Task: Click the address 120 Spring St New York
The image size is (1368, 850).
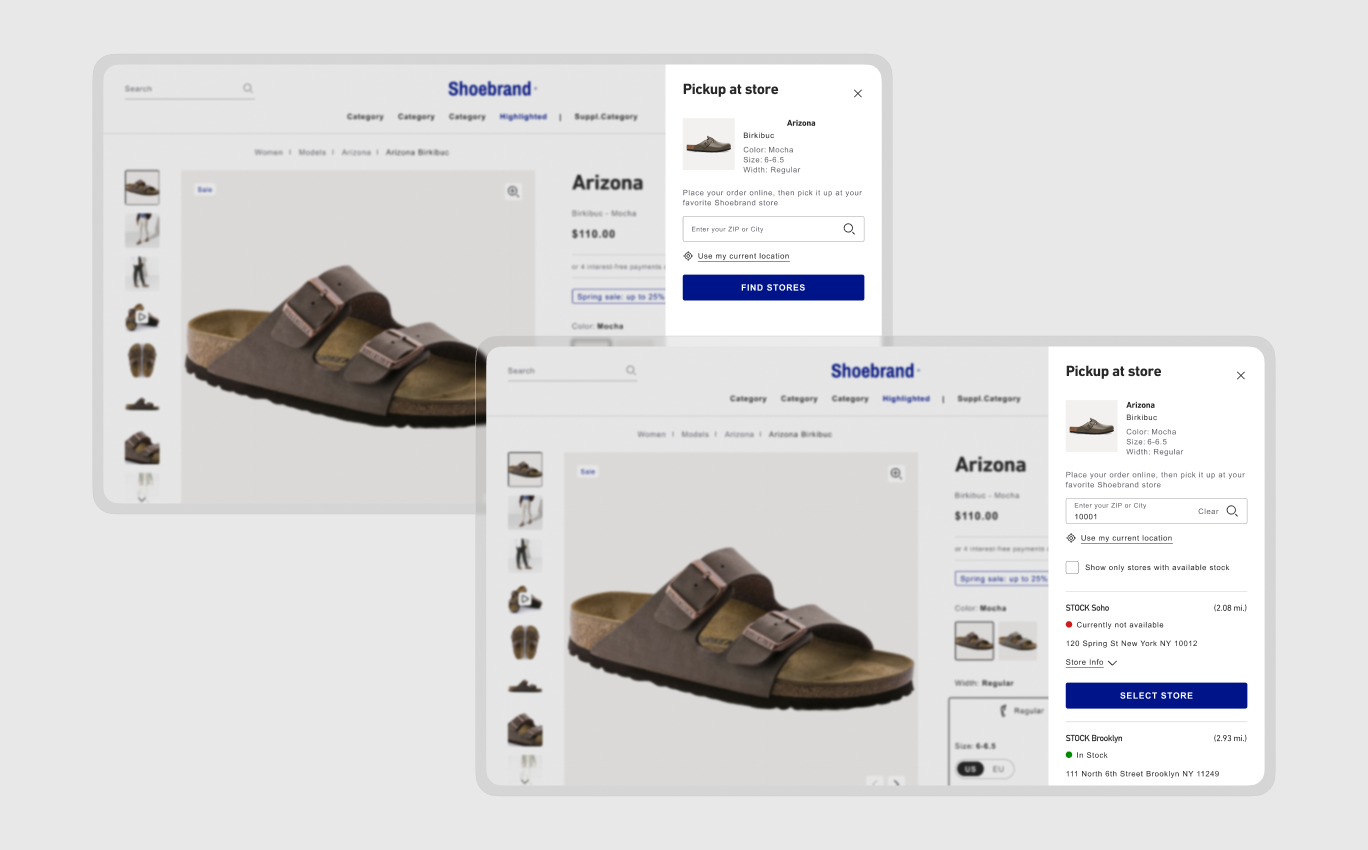Action: tap(1131, 643)
